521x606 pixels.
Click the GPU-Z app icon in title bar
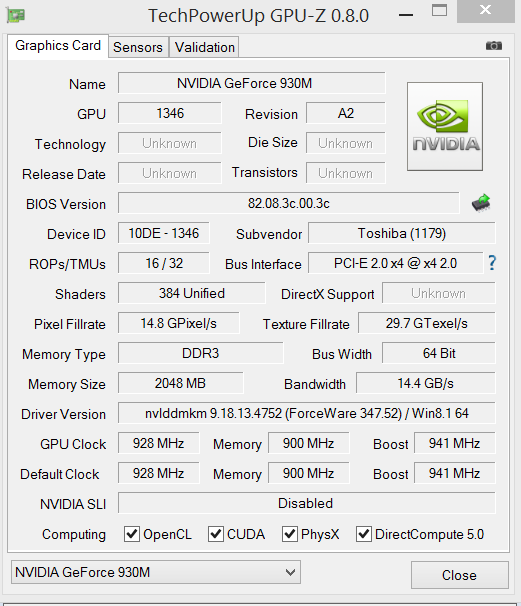pos(16,15)
